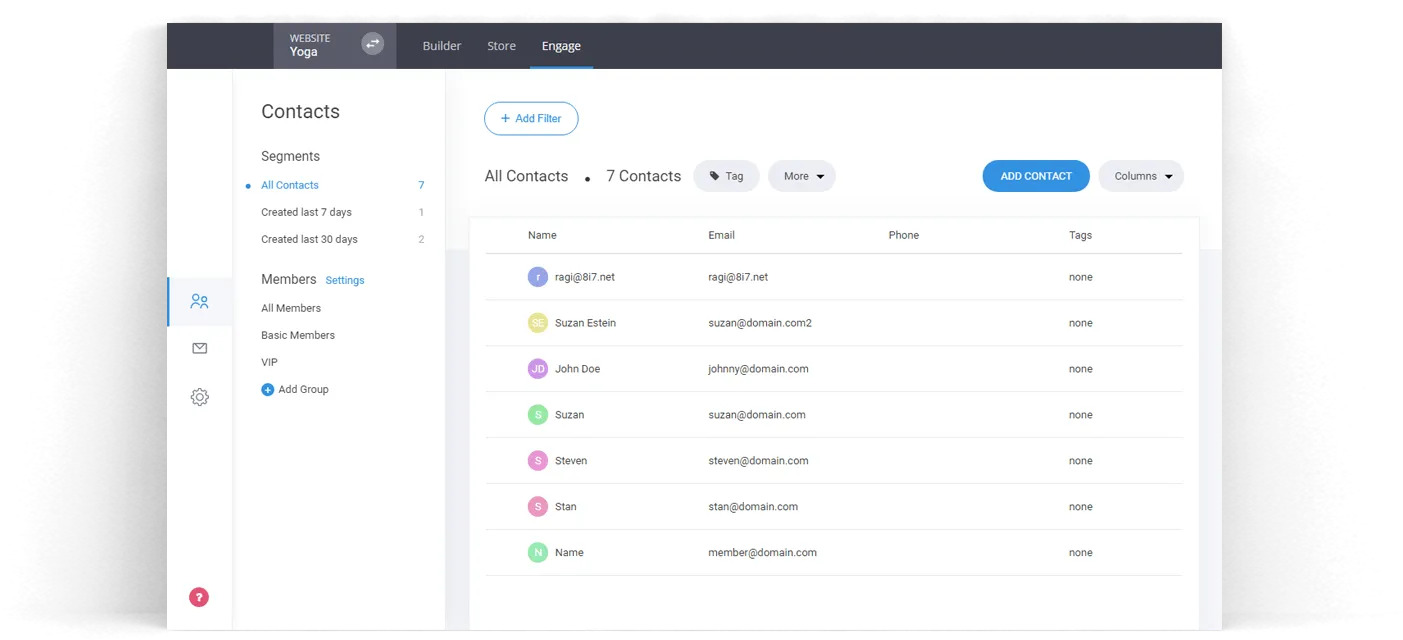Open the email envelope icon in sidebar

pos(199,348)
